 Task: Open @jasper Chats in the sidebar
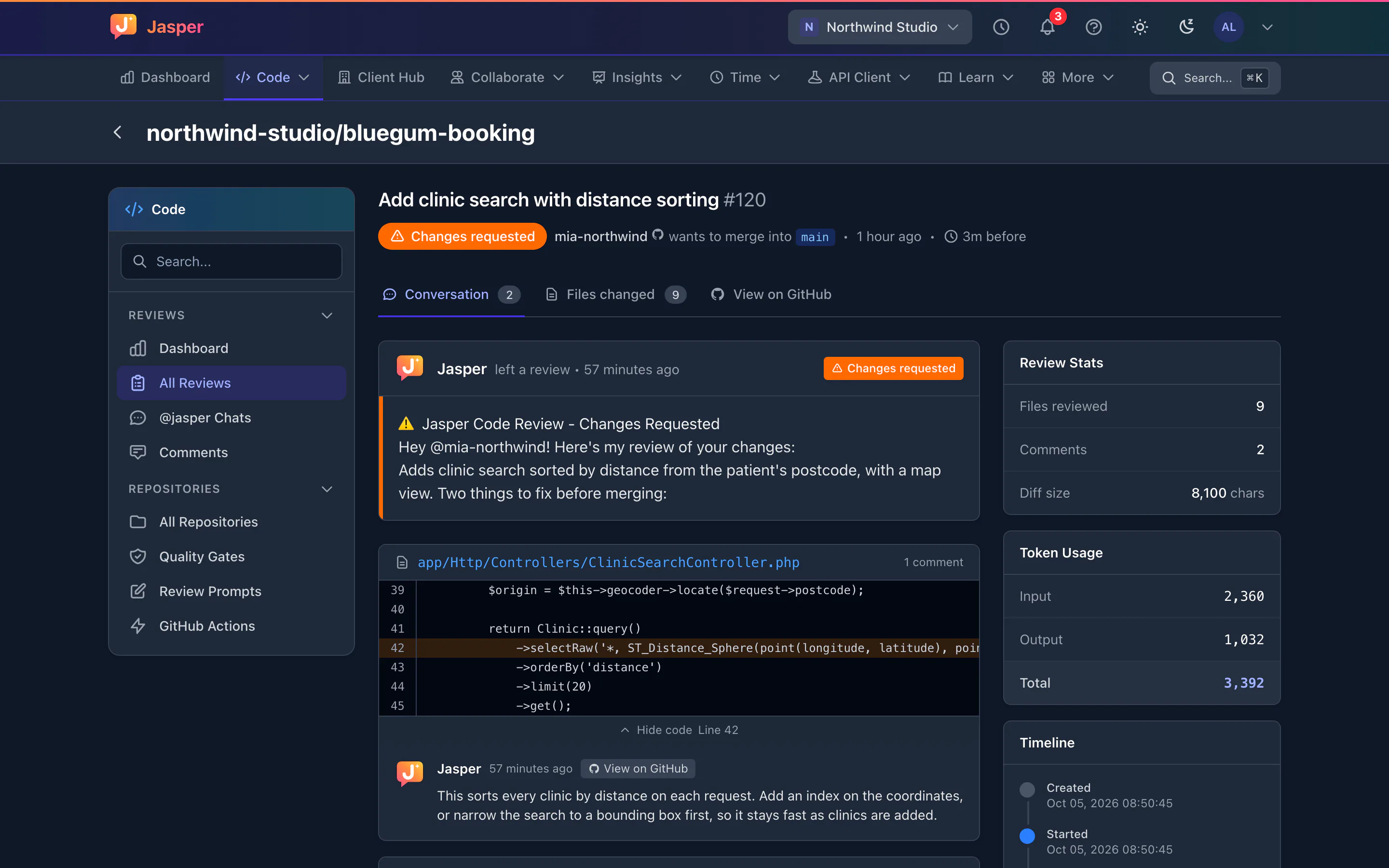[231, 417]
